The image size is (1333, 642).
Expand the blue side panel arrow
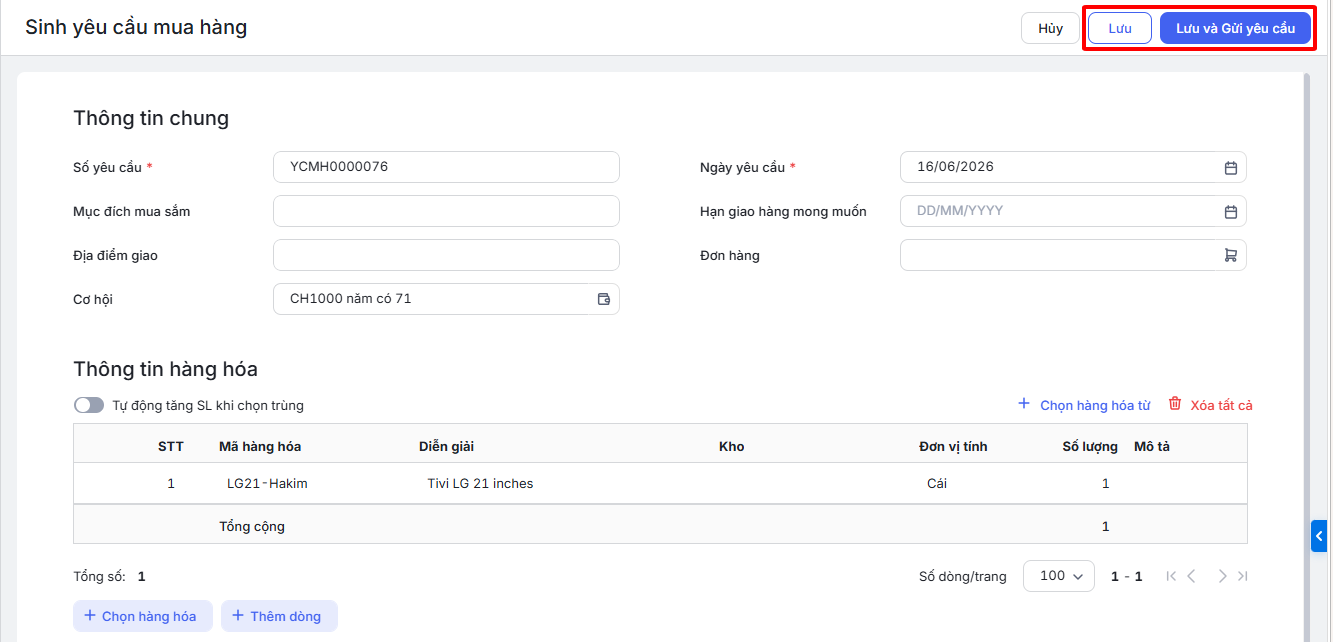1319,536
